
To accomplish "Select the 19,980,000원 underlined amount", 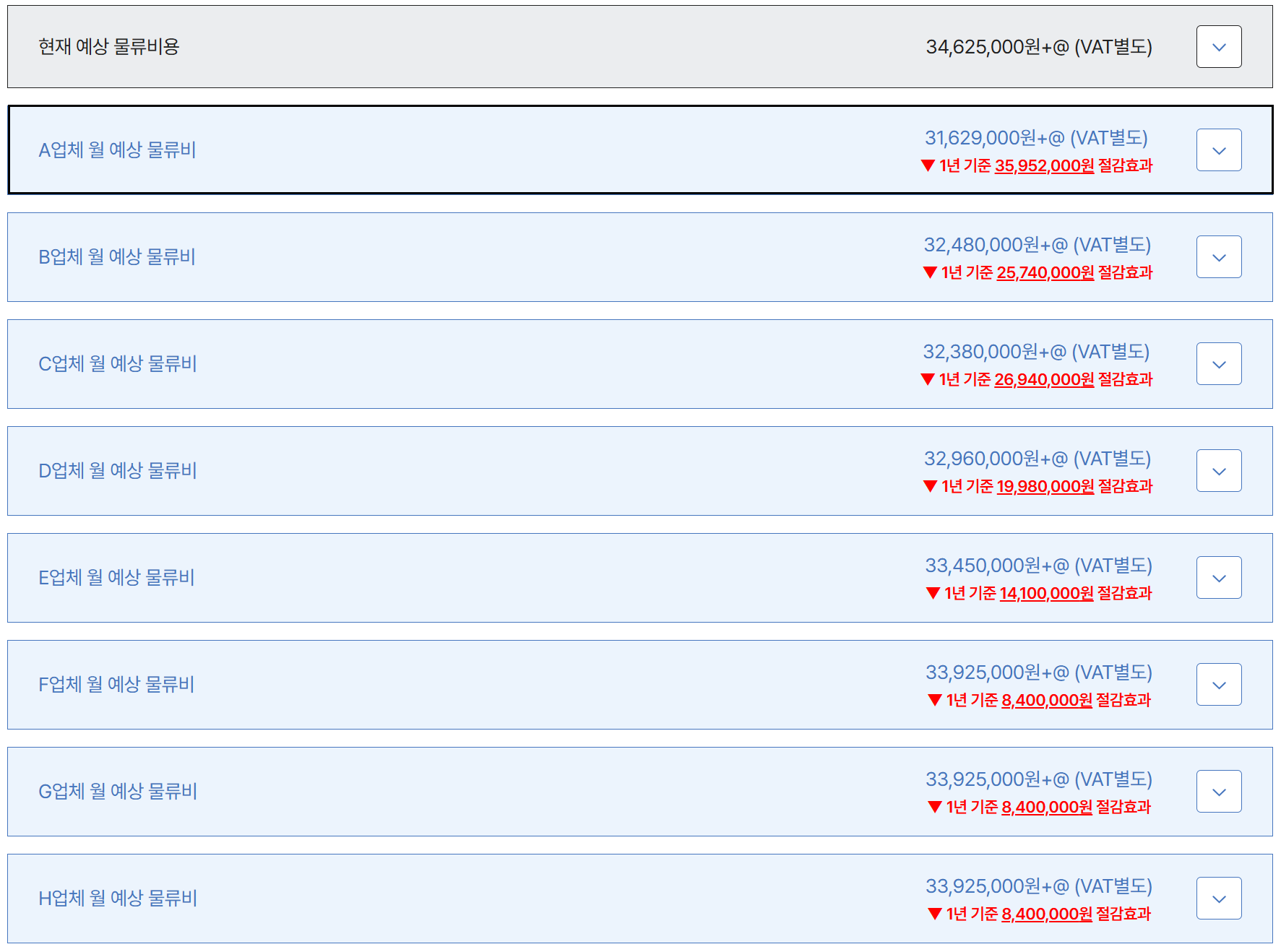I will (1045, 487).
